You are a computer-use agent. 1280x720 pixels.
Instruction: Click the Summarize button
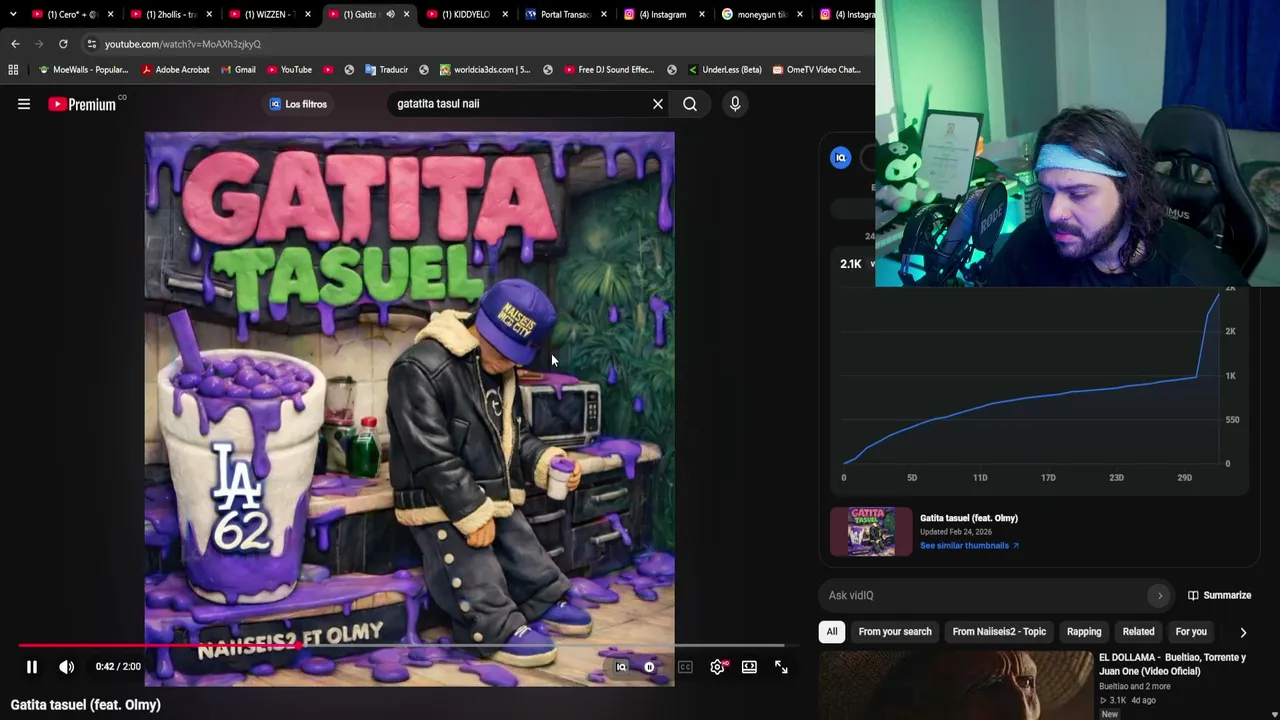[1219, 596]
